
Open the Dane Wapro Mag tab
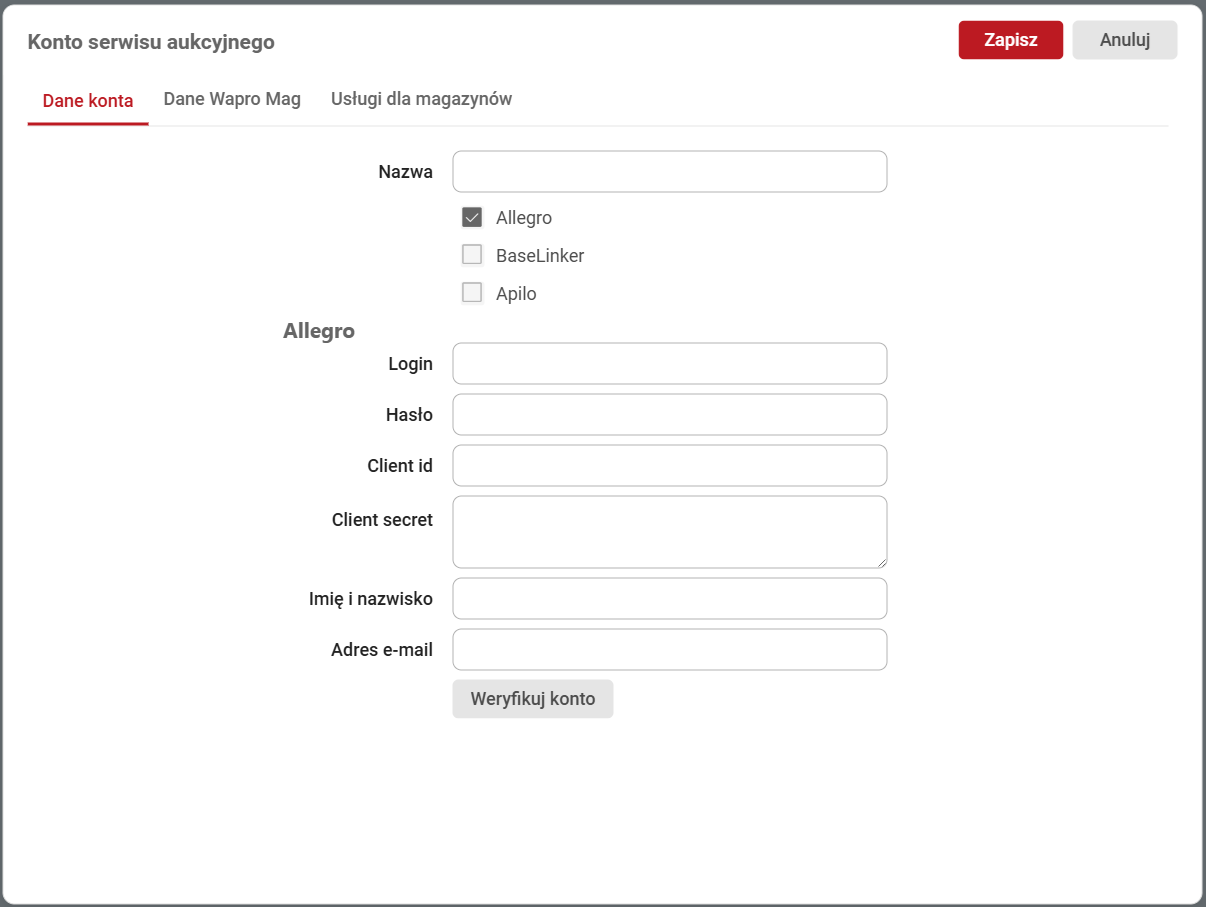coord(232,99)
